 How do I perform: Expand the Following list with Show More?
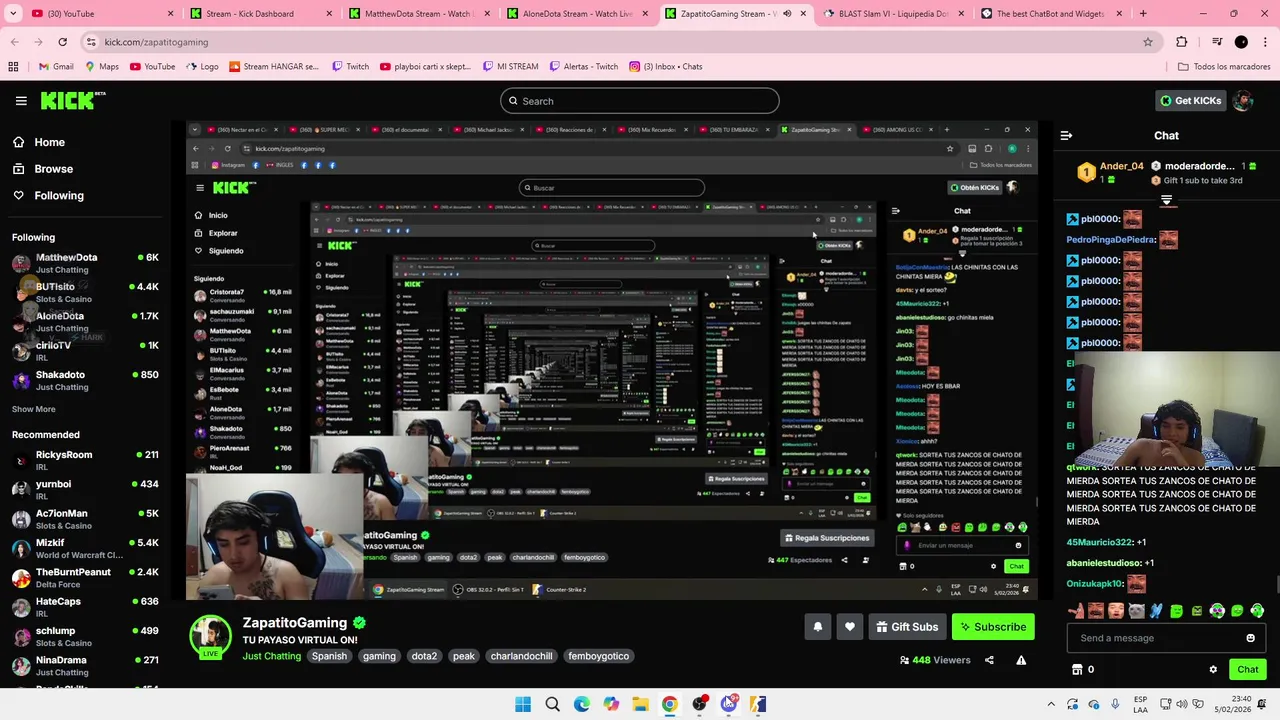(x=34, y=409)
